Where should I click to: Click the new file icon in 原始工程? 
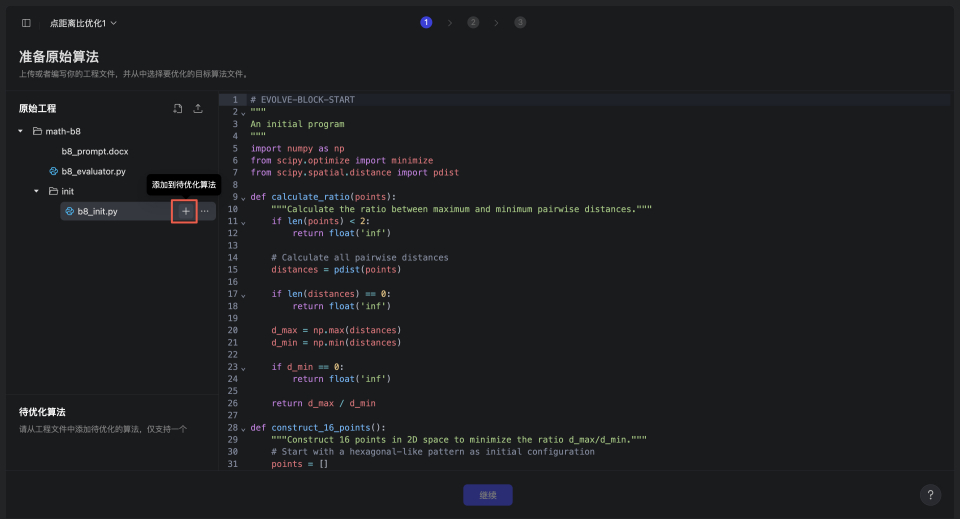(177, 108)
